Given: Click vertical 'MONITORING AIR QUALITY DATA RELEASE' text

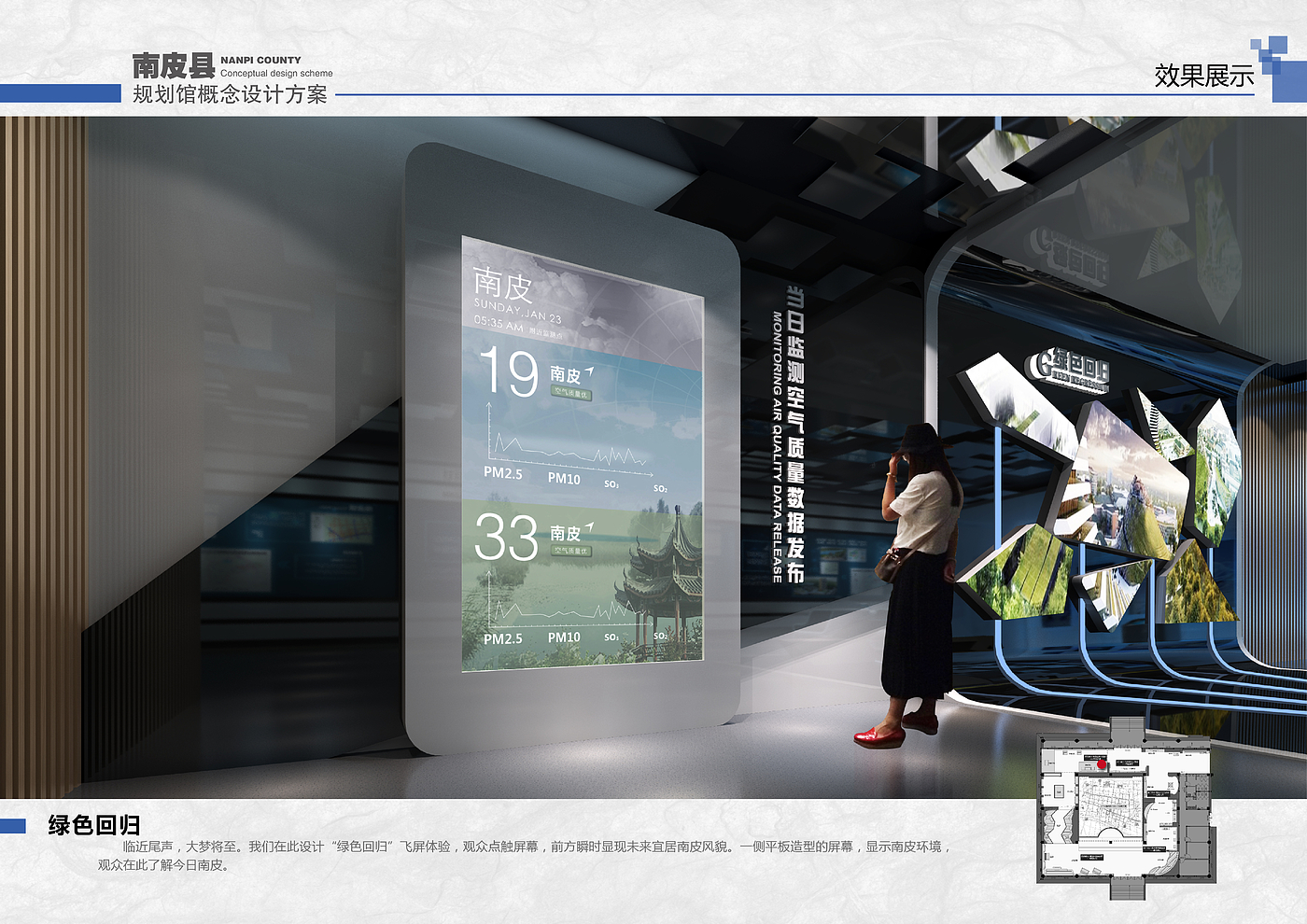Looking at the screenshot, I should click(777, 447).
